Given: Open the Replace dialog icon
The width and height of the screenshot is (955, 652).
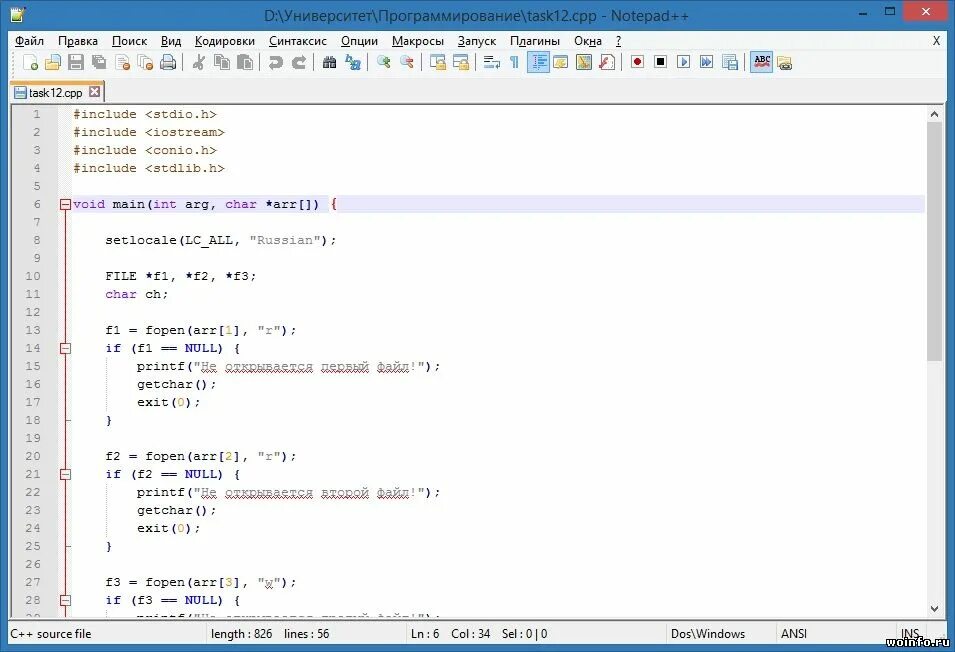Looking at the screenshot, I should (x=353, y=62).
